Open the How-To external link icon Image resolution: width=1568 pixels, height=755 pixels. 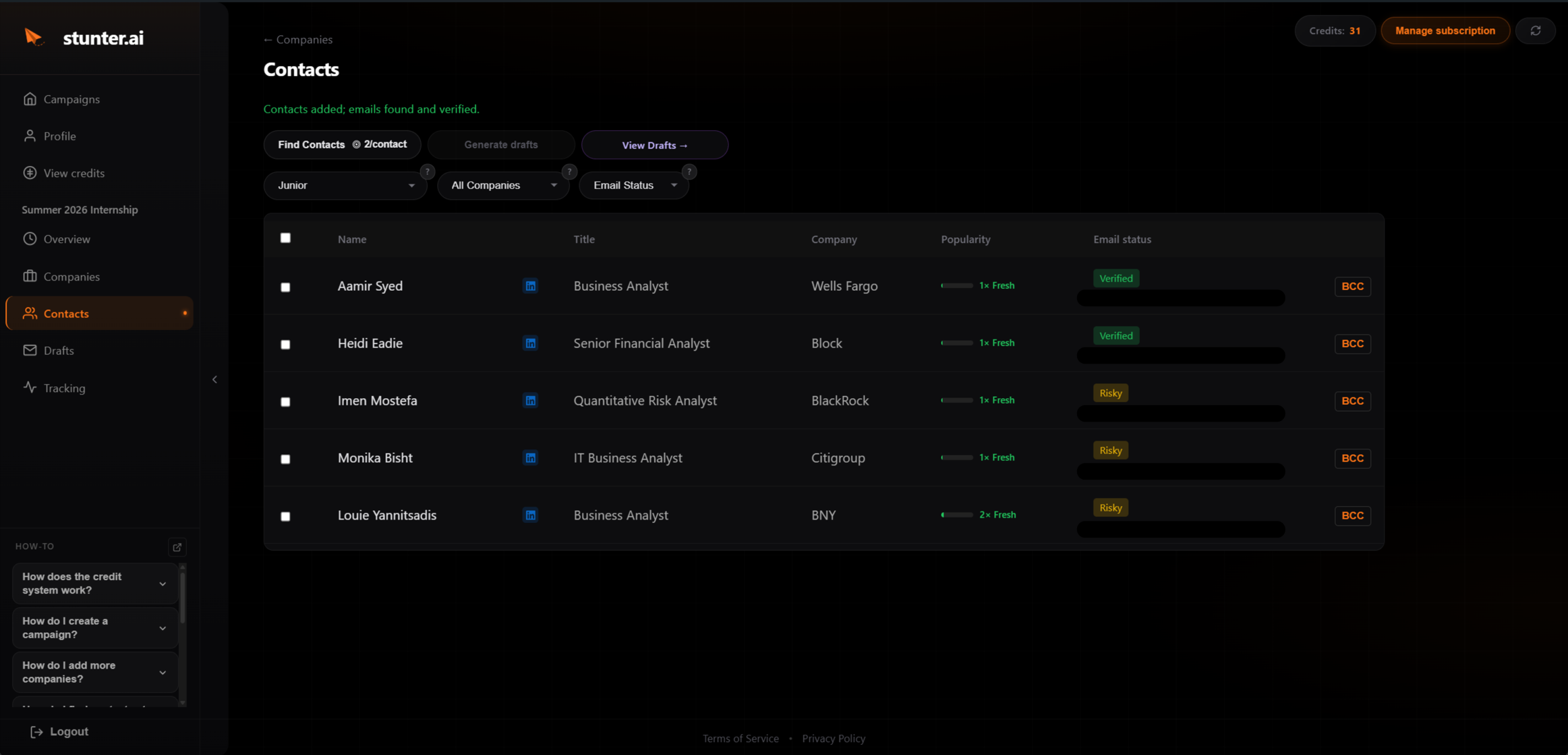coord(177,547)
